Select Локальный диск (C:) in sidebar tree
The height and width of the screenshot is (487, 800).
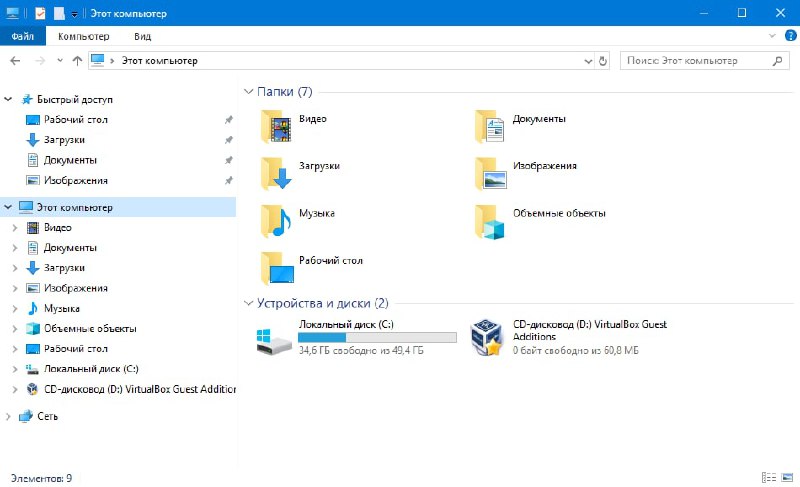point(91,369)
